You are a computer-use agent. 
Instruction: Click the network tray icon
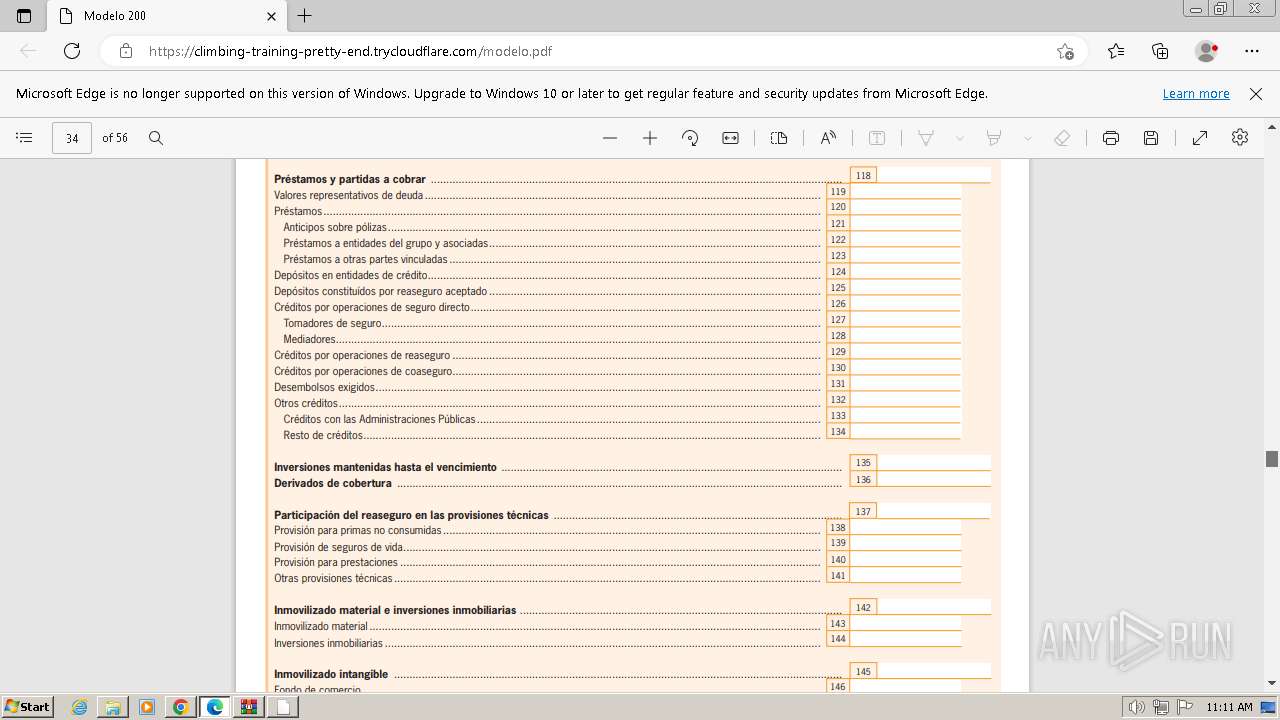(x=1161, y=707)
